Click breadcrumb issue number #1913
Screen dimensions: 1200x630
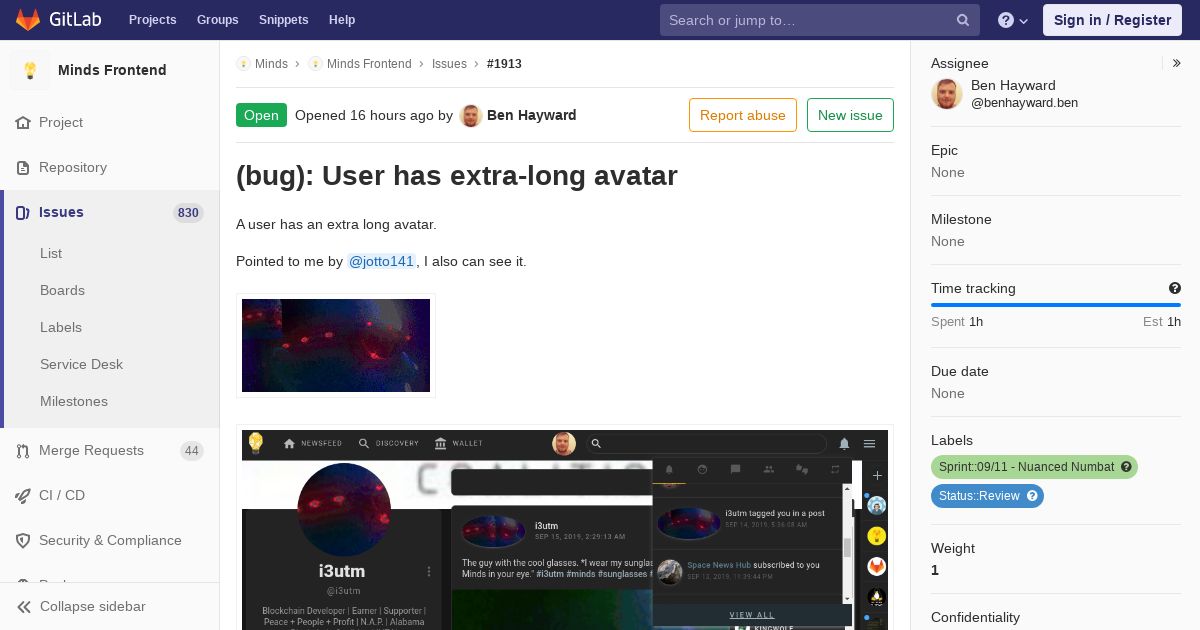pyautogui.click(x=504, y=64)
